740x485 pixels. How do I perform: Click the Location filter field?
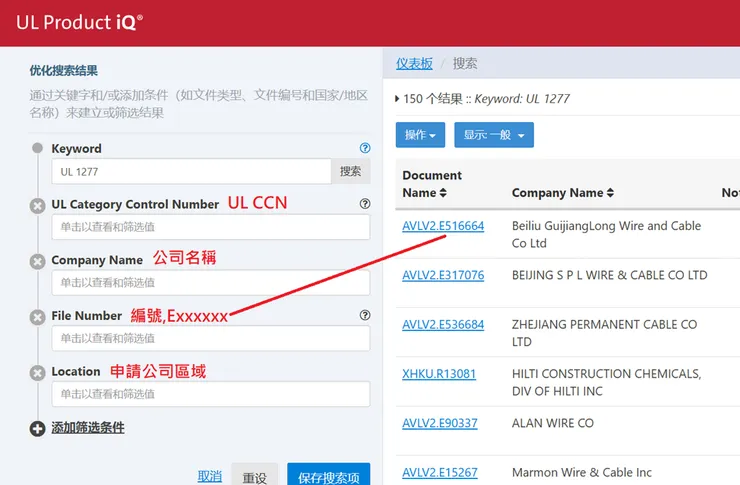click(x=211, y=394)
